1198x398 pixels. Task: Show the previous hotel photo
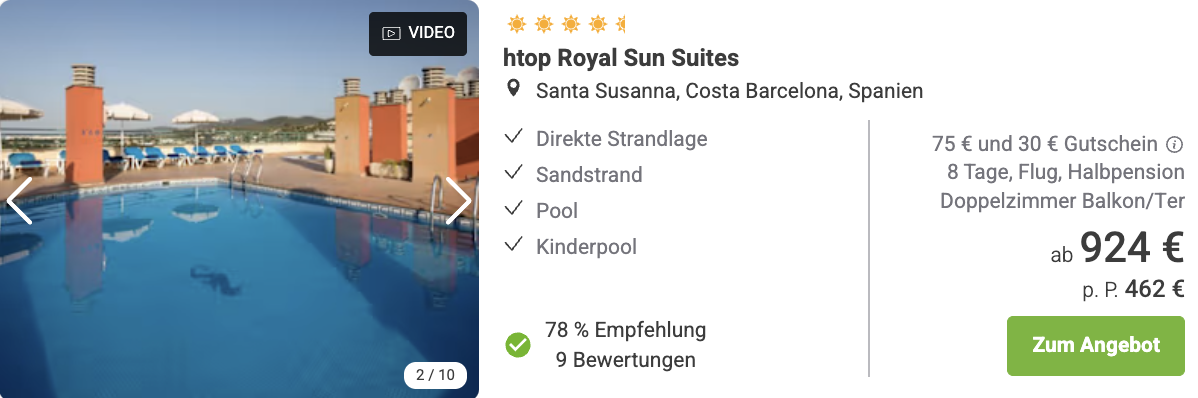19,201
